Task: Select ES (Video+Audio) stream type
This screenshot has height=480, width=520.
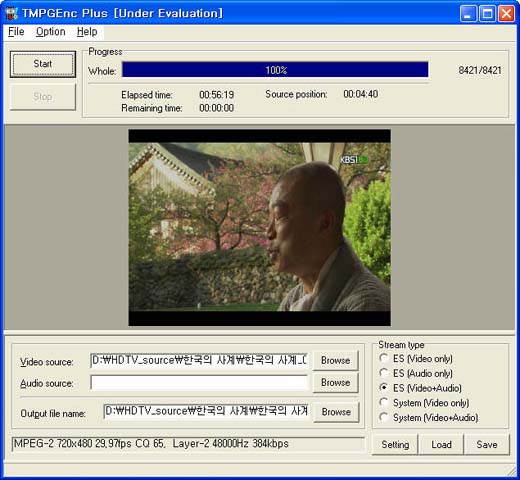Action: (421, 388)
